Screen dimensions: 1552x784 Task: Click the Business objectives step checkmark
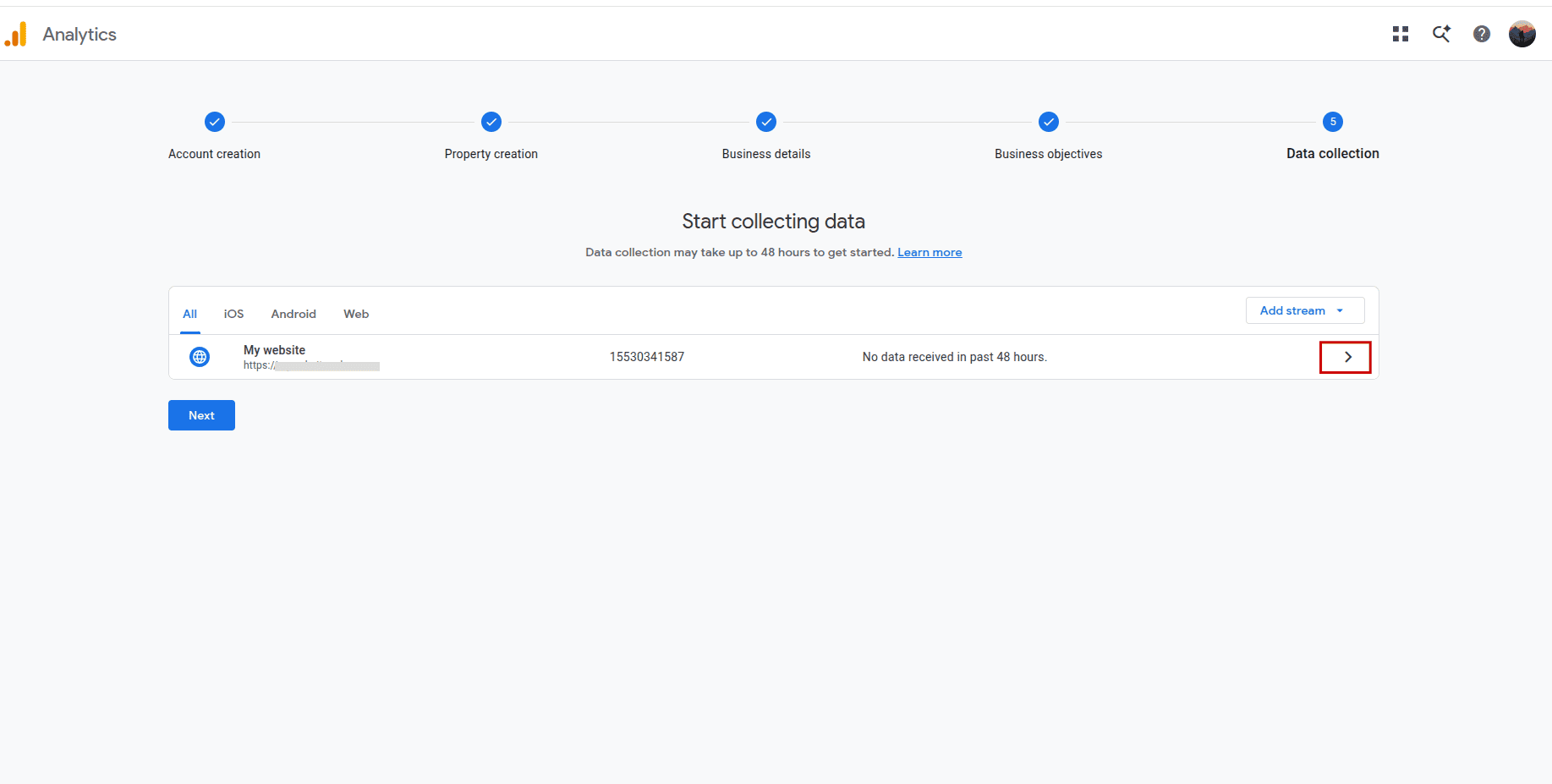pos(1049,122)
